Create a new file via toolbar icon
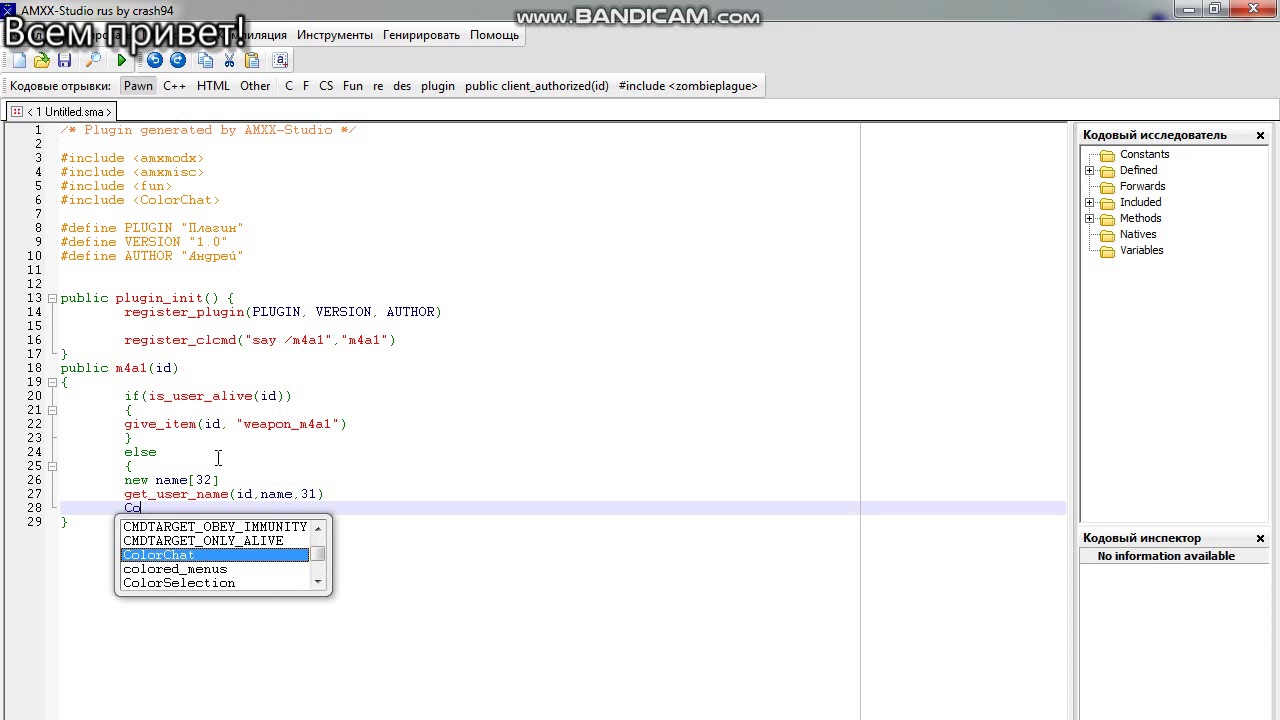The height and width of the screenshot is (720, 1280). point(19,61)
